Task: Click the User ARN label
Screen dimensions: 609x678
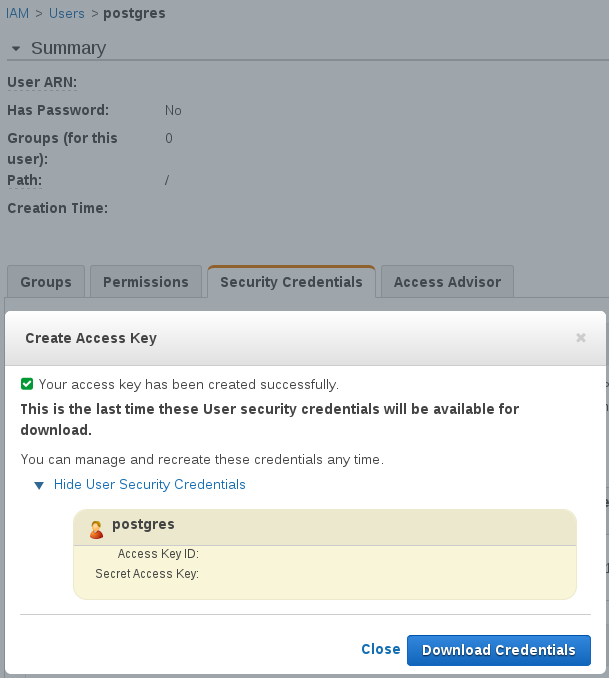Action: point(42,82)
